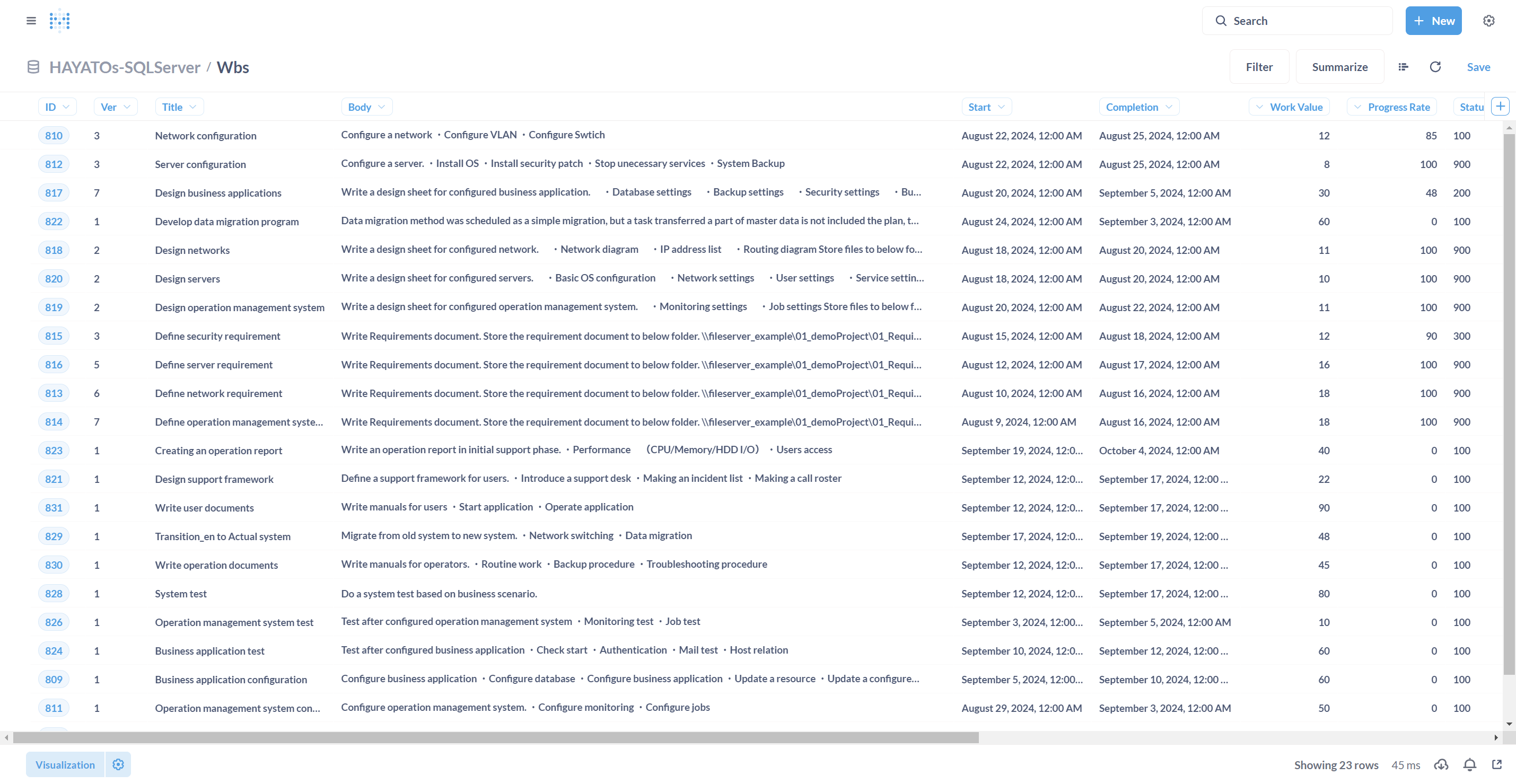Open the Work Value column menu
This screenshot has width=1516, height=784.
click(x=1289, y=107)
